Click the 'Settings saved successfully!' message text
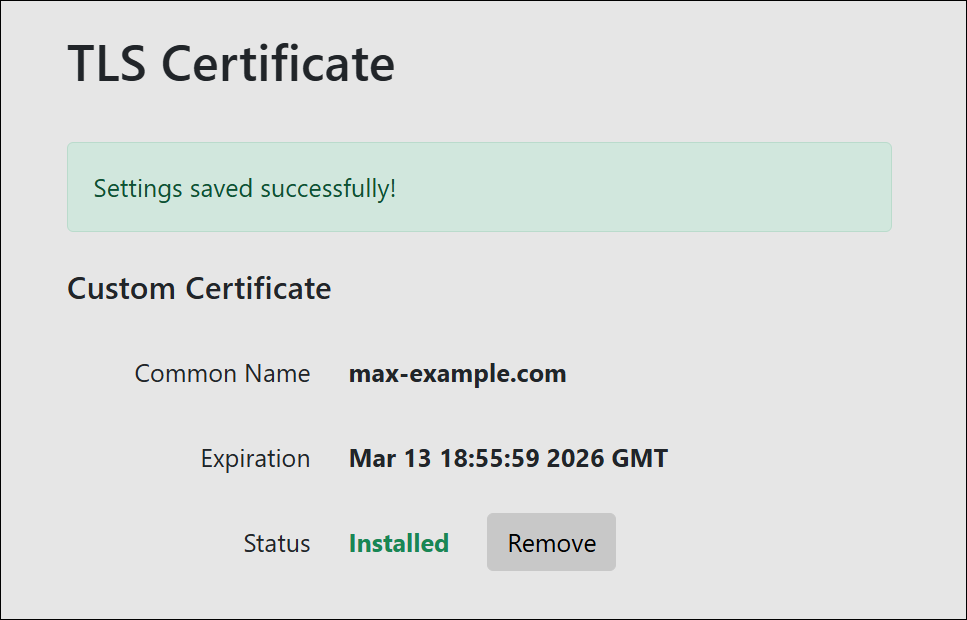Screen dimensions: 967x620 [x=244, y=188]
